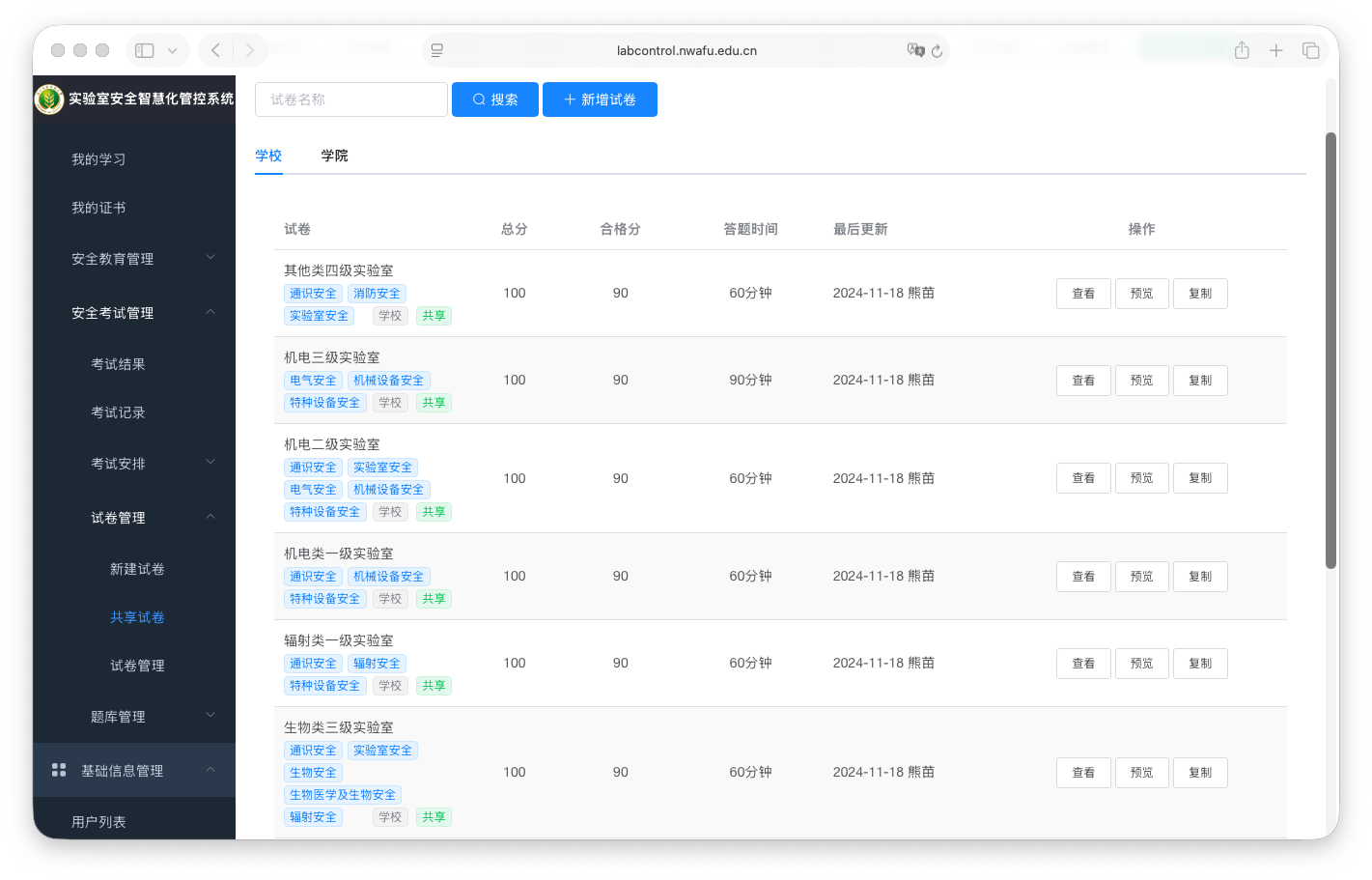Click the grid icon beside 基础信息管理
The image size is (1372, 880).
pos(59,770)
